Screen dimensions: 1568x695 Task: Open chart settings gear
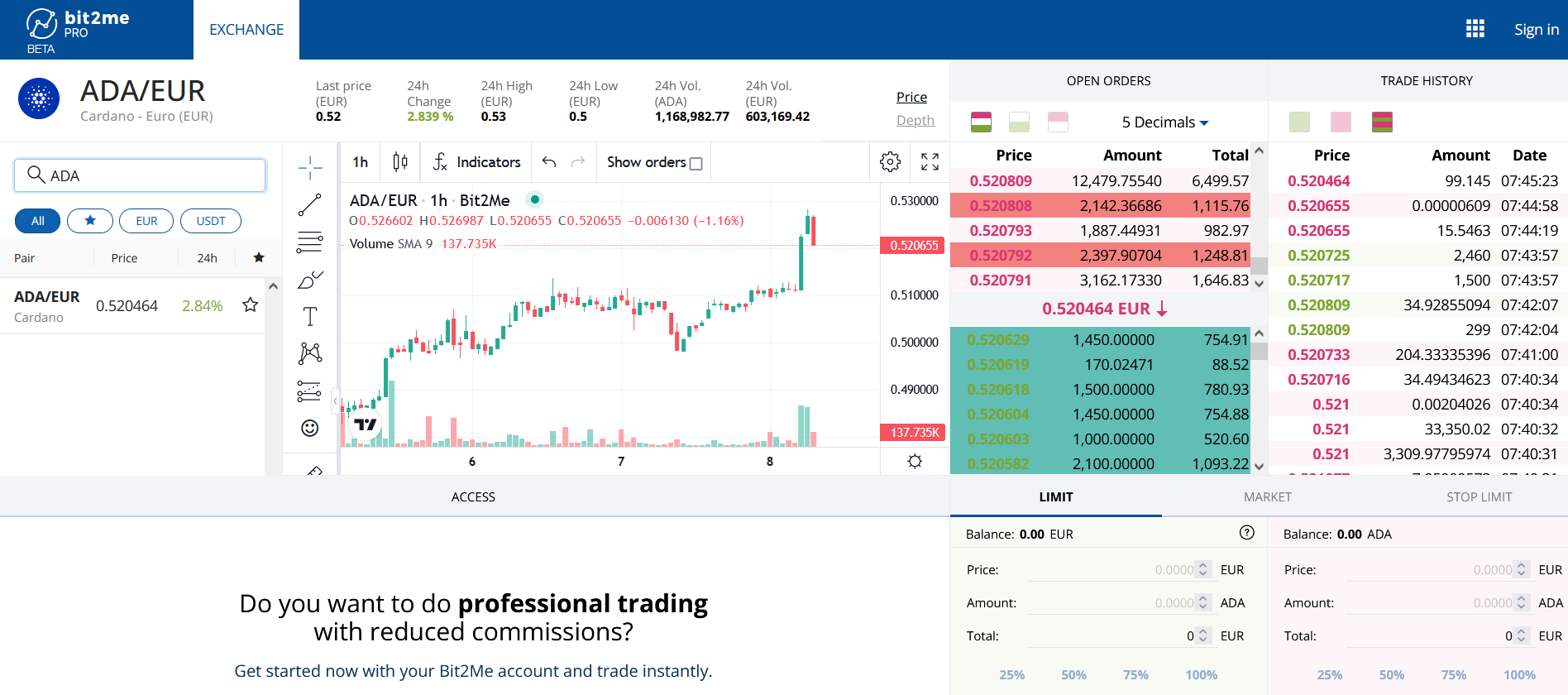890,162
